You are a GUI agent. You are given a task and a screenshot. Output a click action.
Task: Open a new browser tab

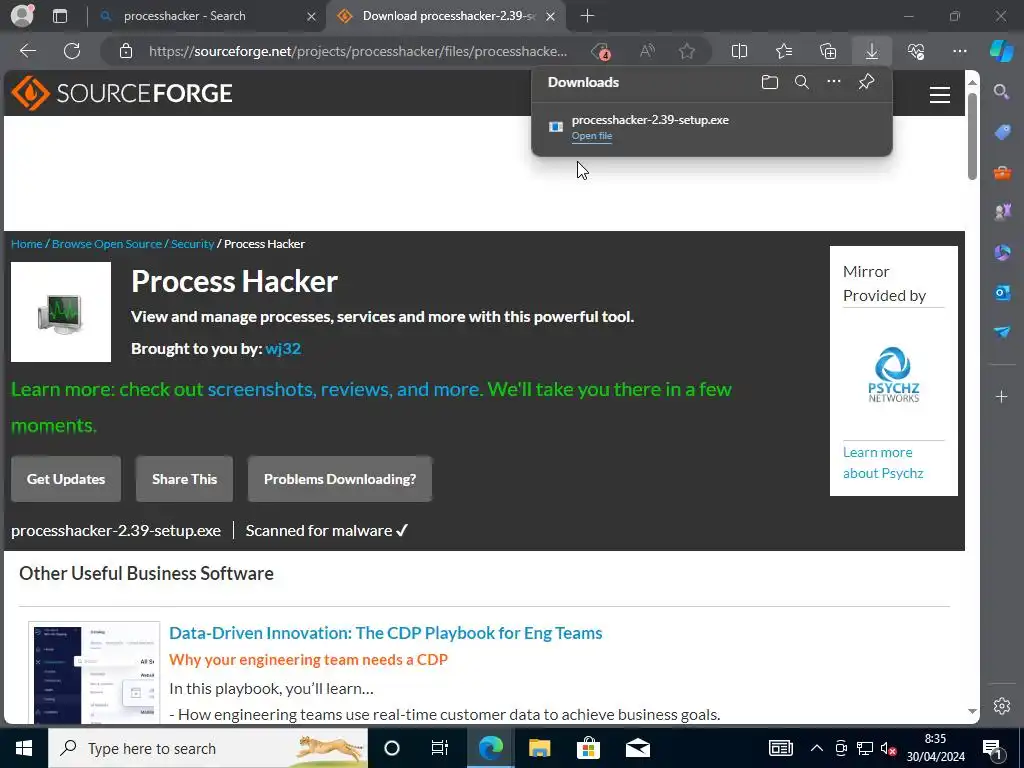coord(587,16)
